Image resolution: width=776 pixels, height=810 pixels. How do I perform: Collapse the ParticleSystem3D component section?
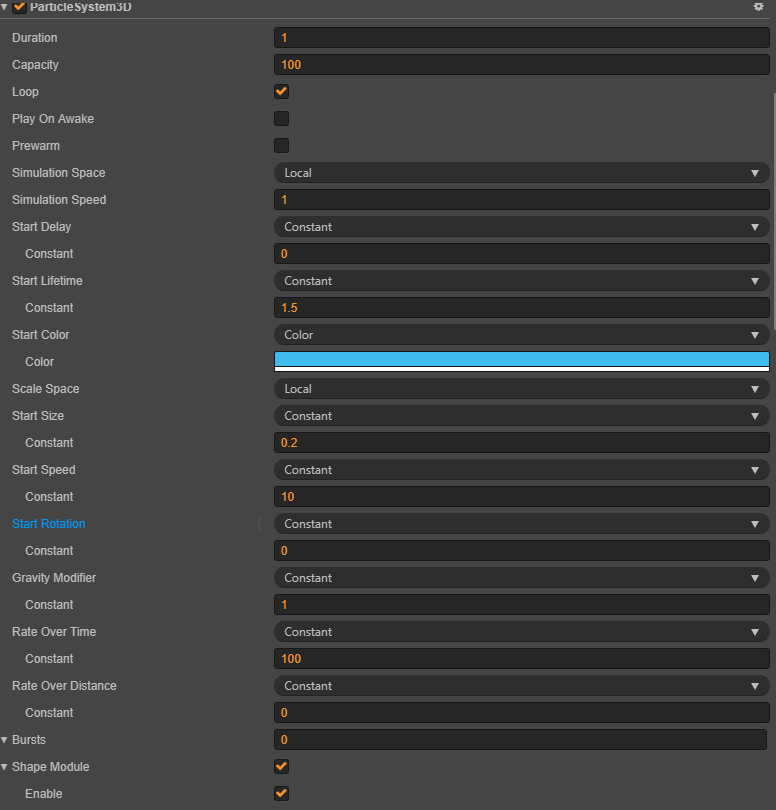(5, 7)
